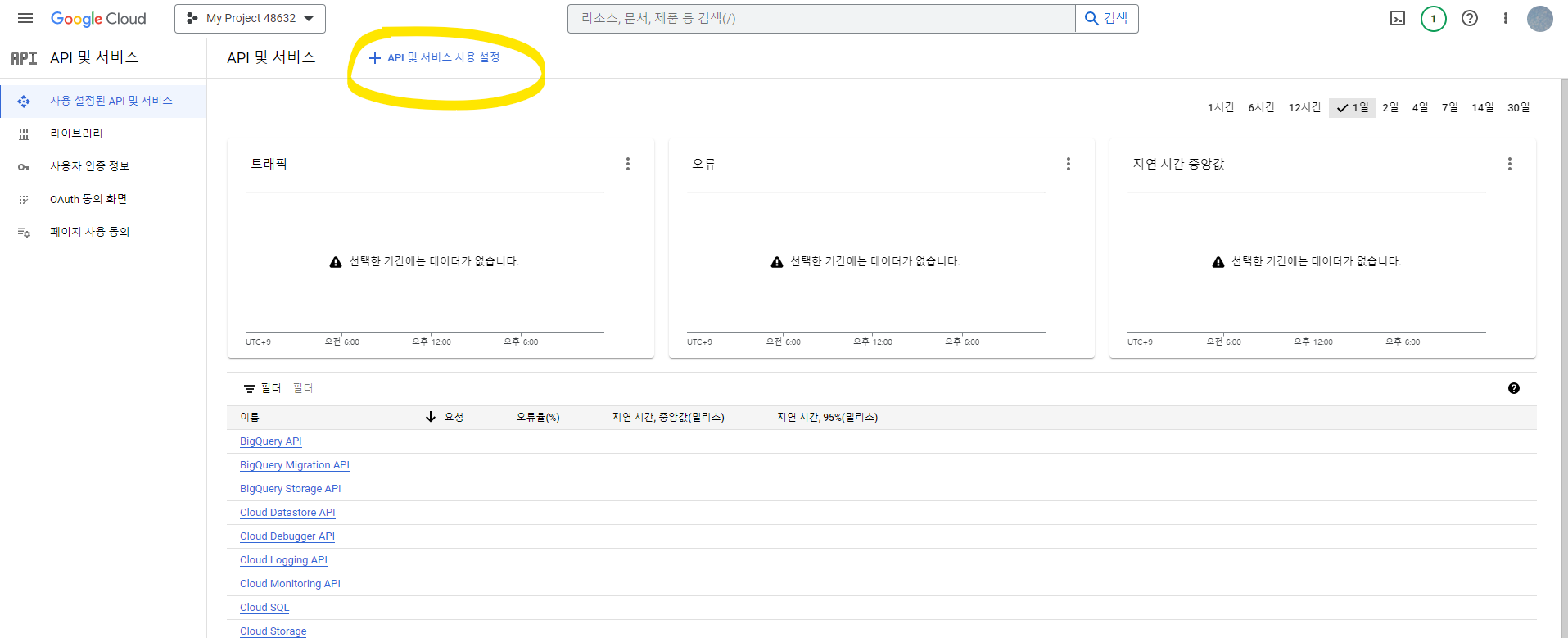Screen dimensions: 1568x638
Task: Open the My Project 48632 project selector
Action: [x=250, y=18]
